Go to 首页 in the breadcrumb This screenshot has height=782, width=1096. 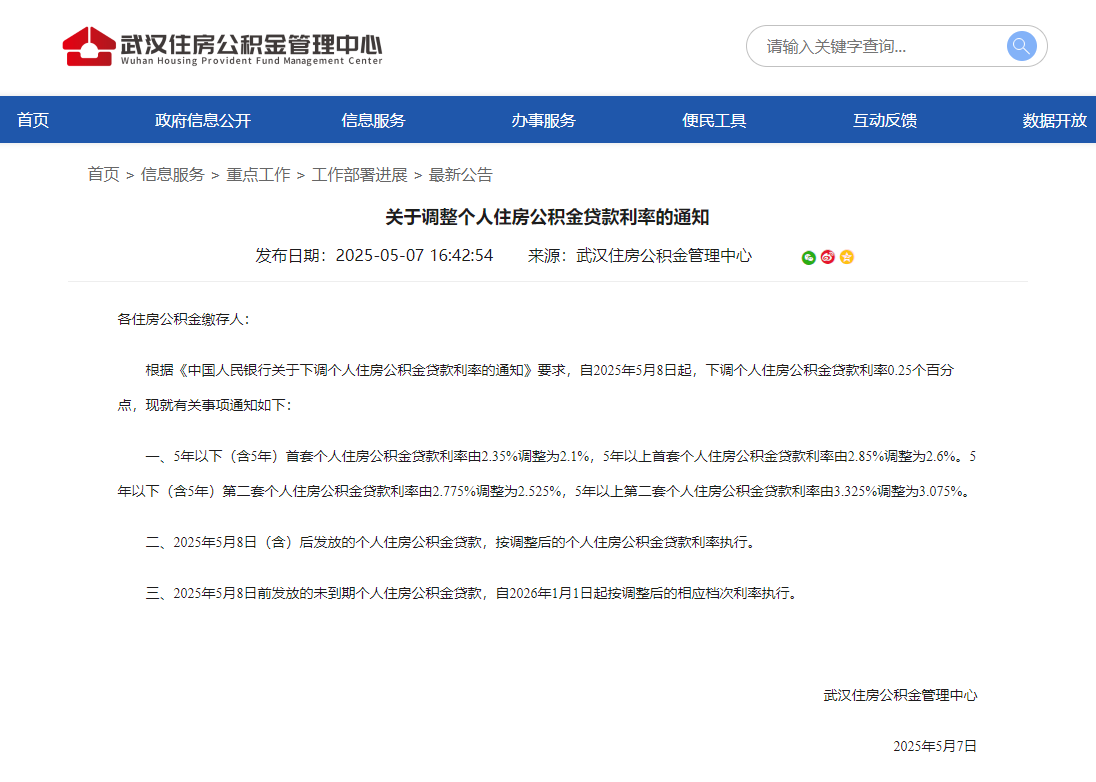point(103,175)
